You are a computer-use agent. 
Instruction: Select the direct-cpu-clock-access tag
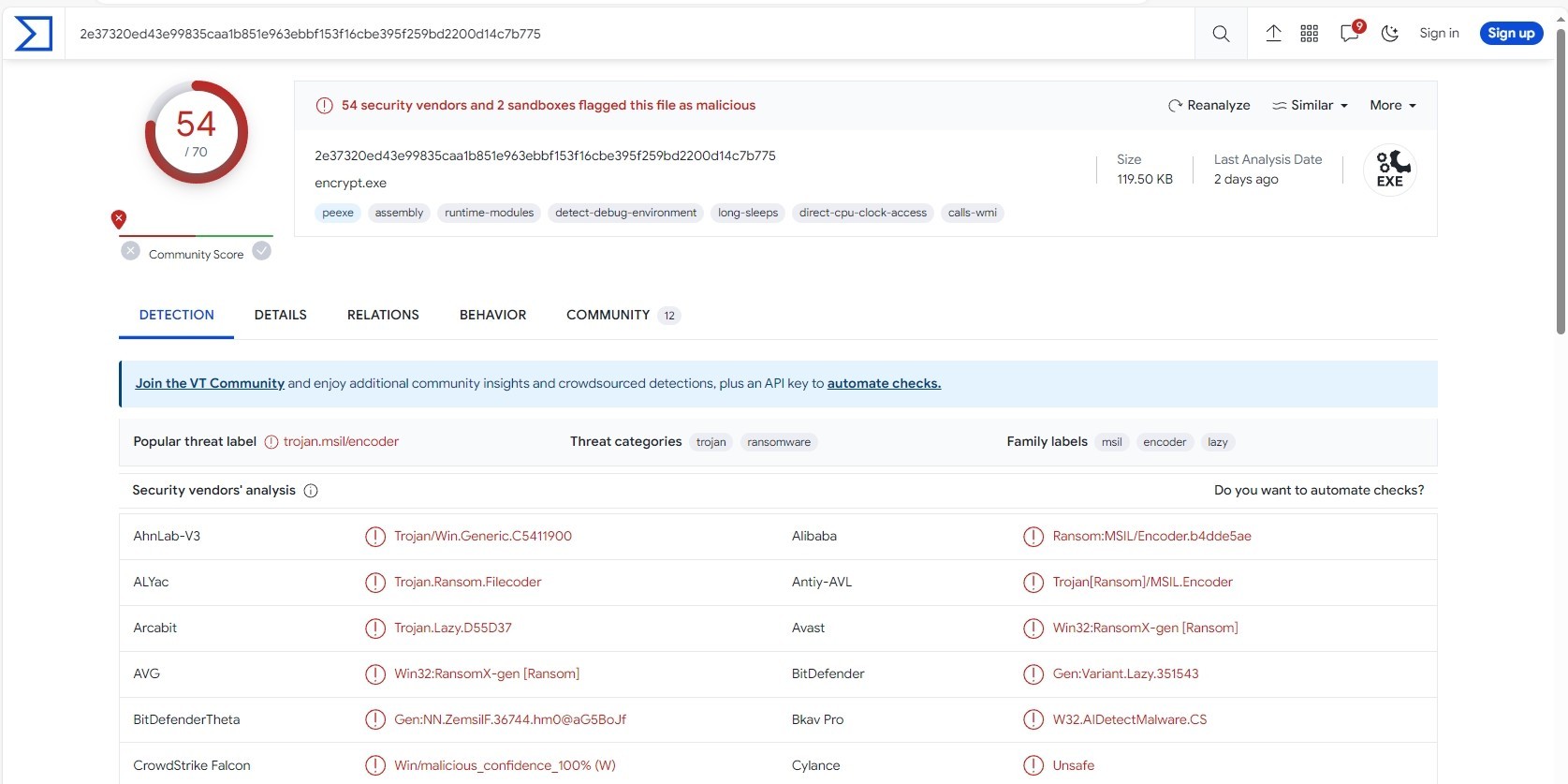[863, 213]
